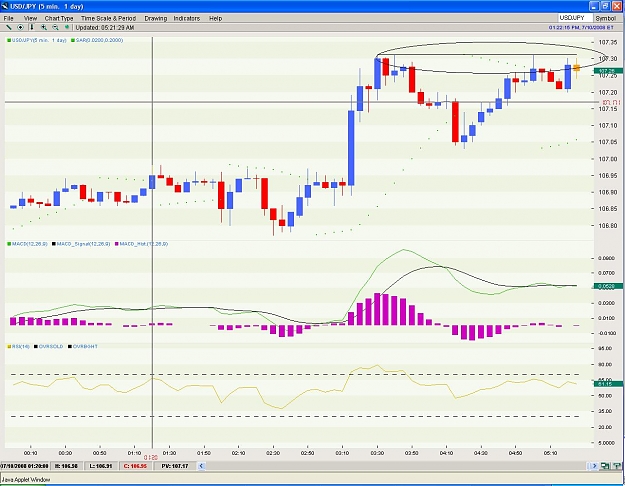Viewport: 625px width, 486px height.
Task: Click the 03:10 time axis label
Action: [342, 453]
